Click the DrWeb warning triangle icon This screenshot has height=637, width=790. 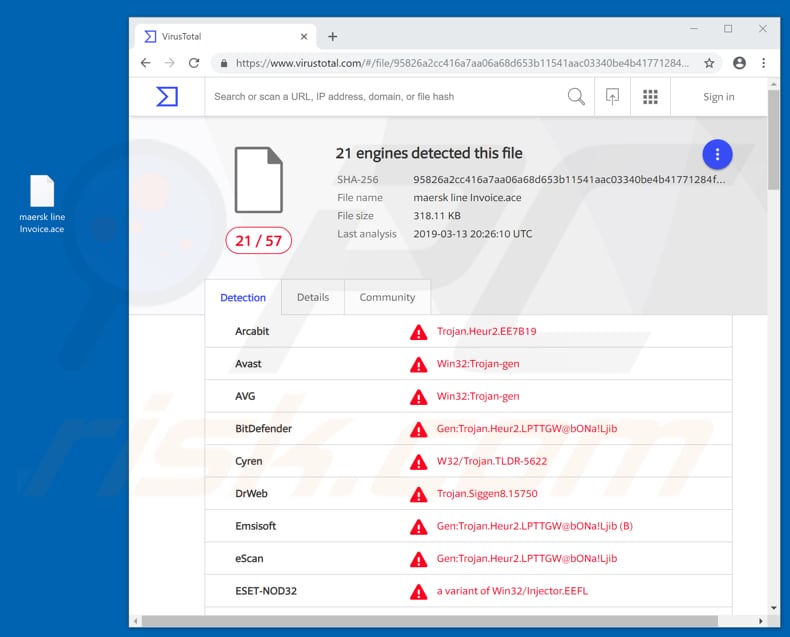point(418,494)
